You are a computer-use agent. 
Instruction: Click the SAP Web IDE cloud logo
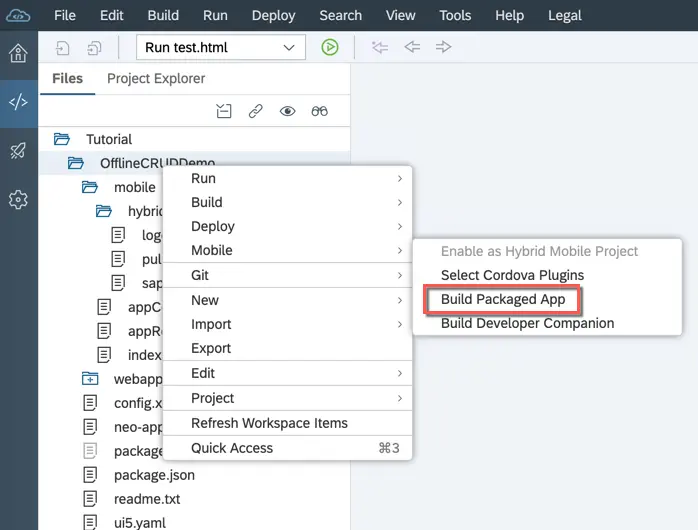tap(18, 16)
